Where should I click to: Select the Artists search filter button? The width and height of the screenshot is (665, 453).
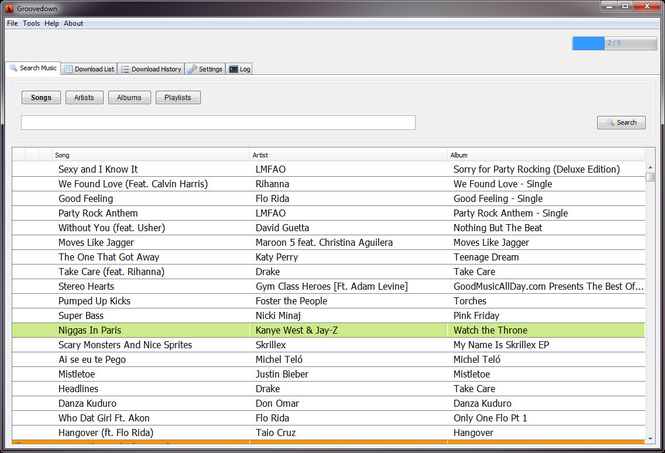click(x=84, y=98)
